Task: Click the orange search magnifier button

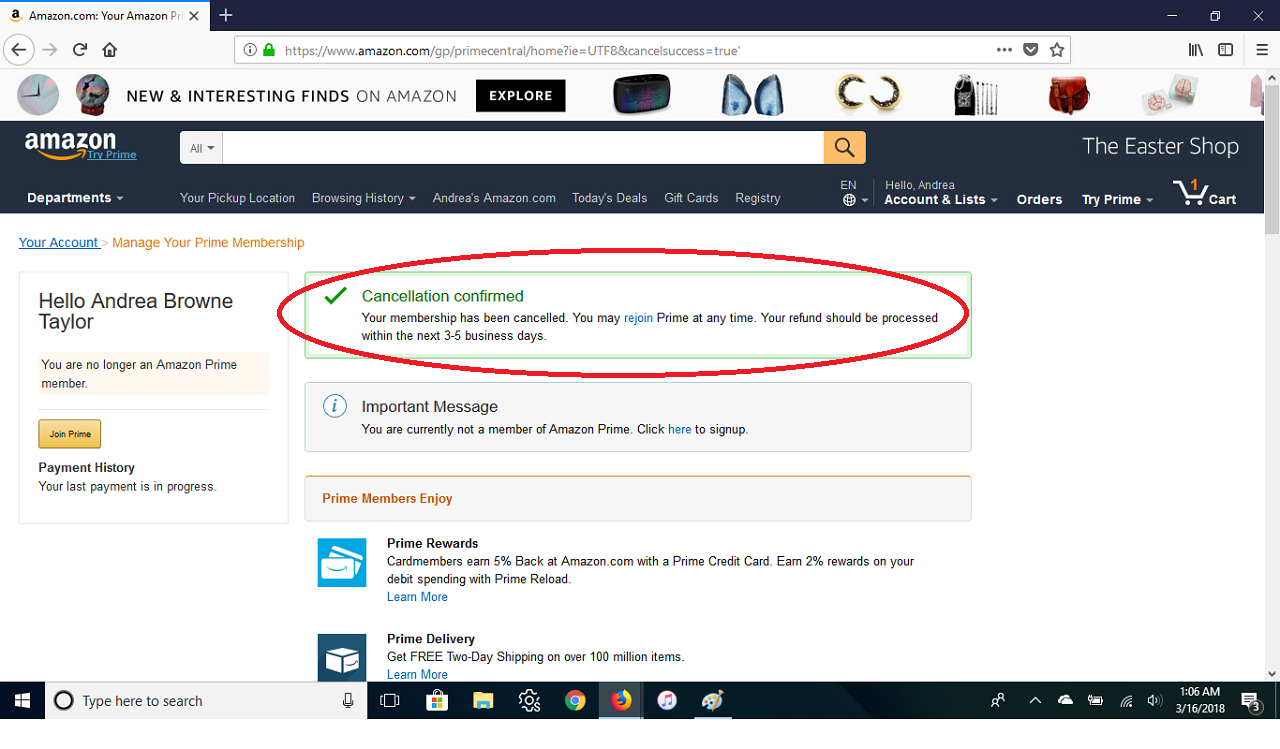Action: (x=844, y=147)
